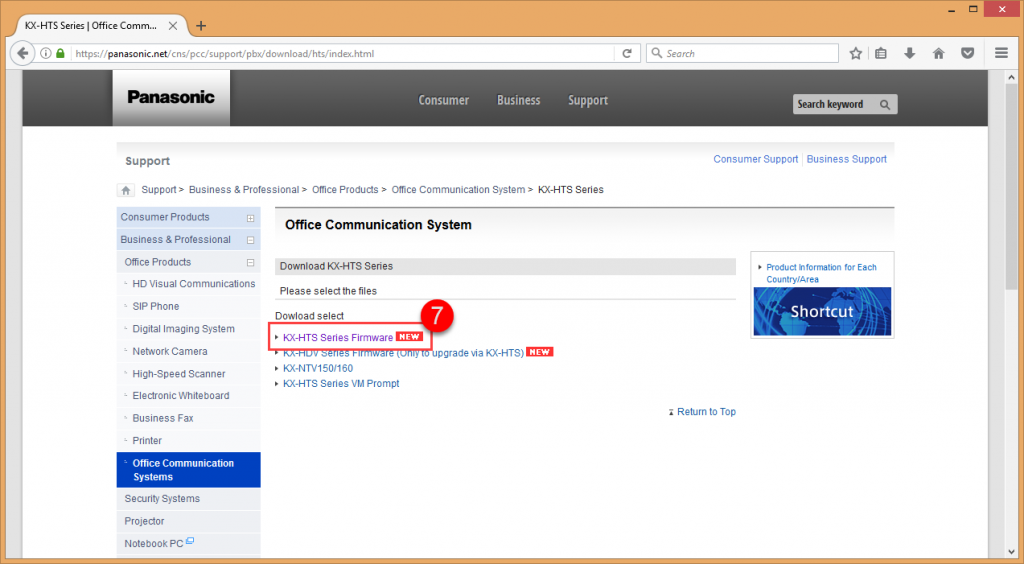Go to Support breadcrumb link
The width and height of the screenshot is (1024, 564).
click(159, 190)
